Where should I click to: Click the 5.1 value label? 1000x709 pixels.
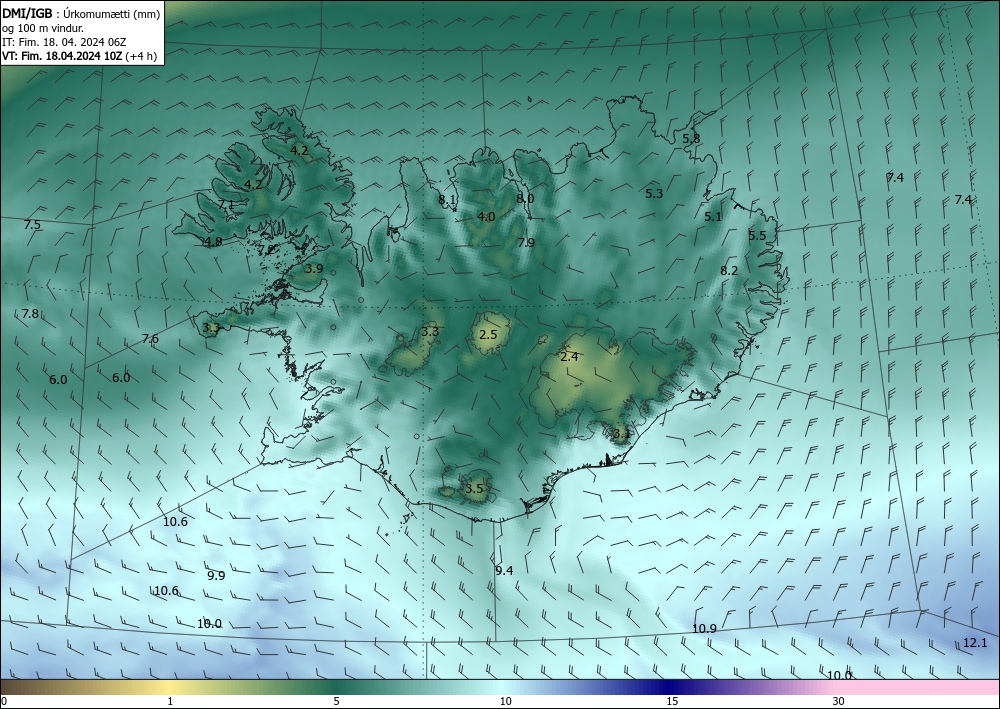(713, 217)
